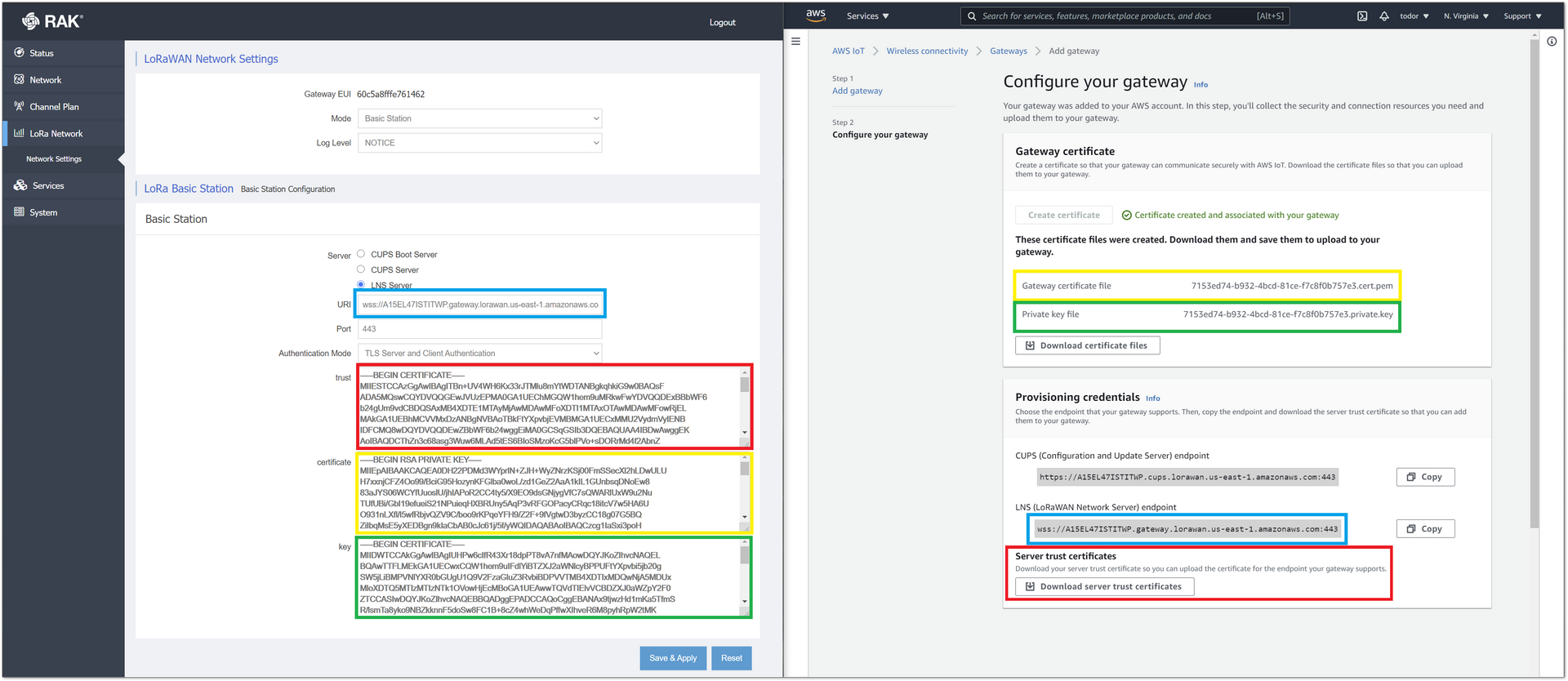Click the URI input field

pos(480,305)
